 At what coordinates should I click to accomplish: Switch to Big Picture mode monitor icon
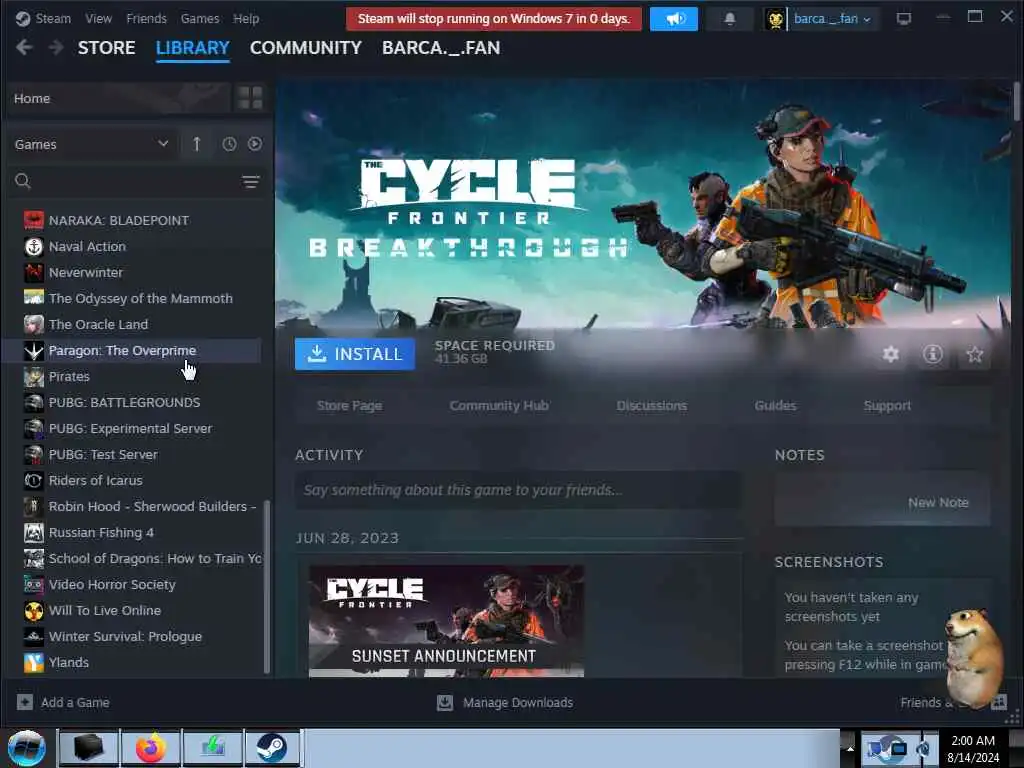(x=903, y=19)
